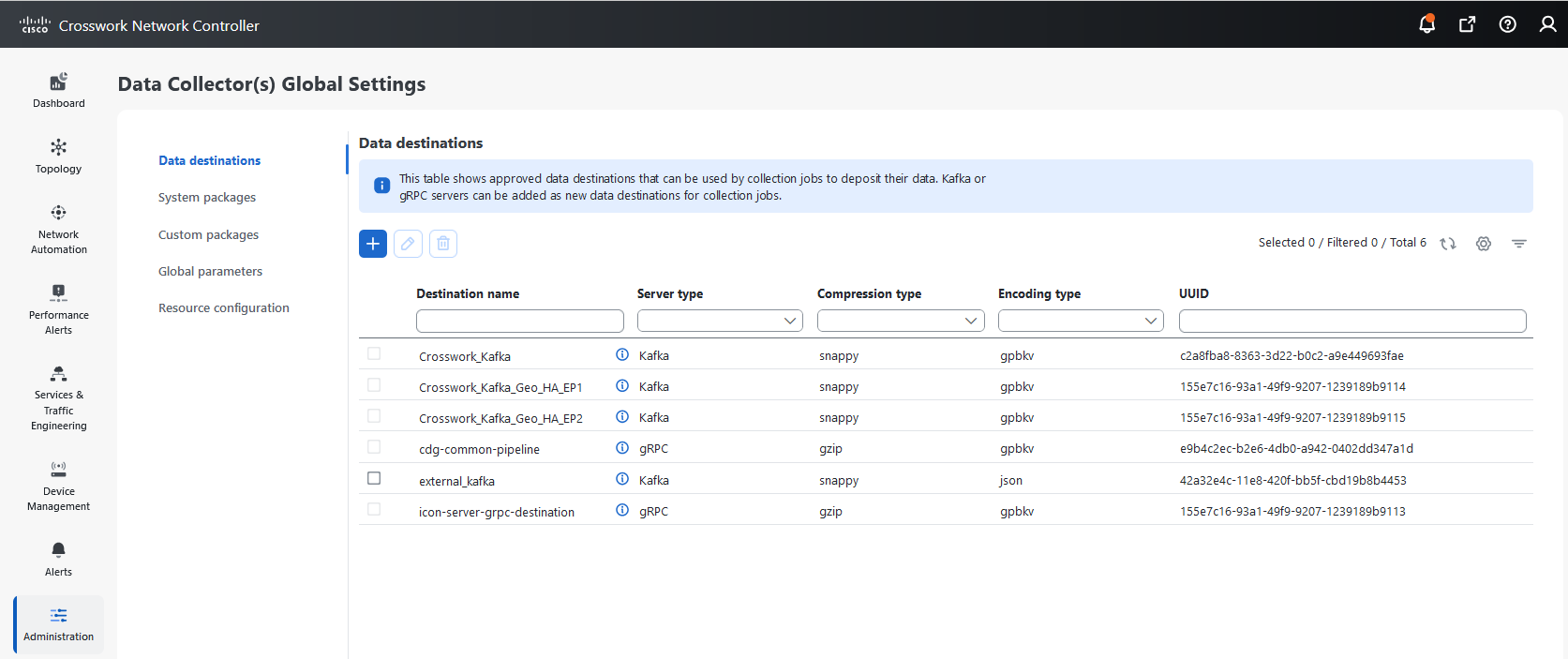Open Device Management in the sidebar
Screen dimensions: 1568x659
(x=58, y=486)
